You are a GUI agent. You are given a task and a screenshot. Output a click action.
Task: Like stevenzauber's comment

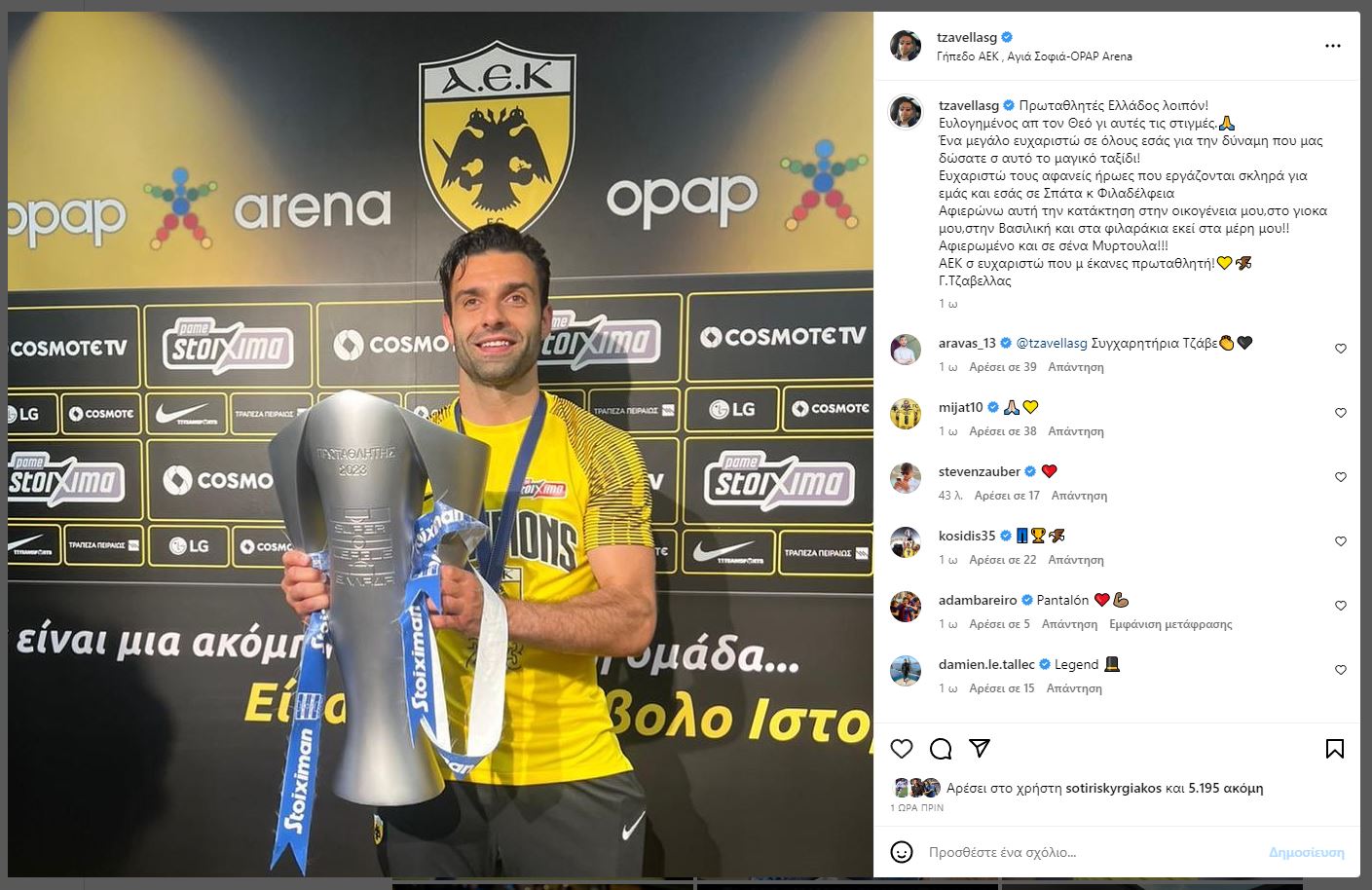tap(1341, 477)
